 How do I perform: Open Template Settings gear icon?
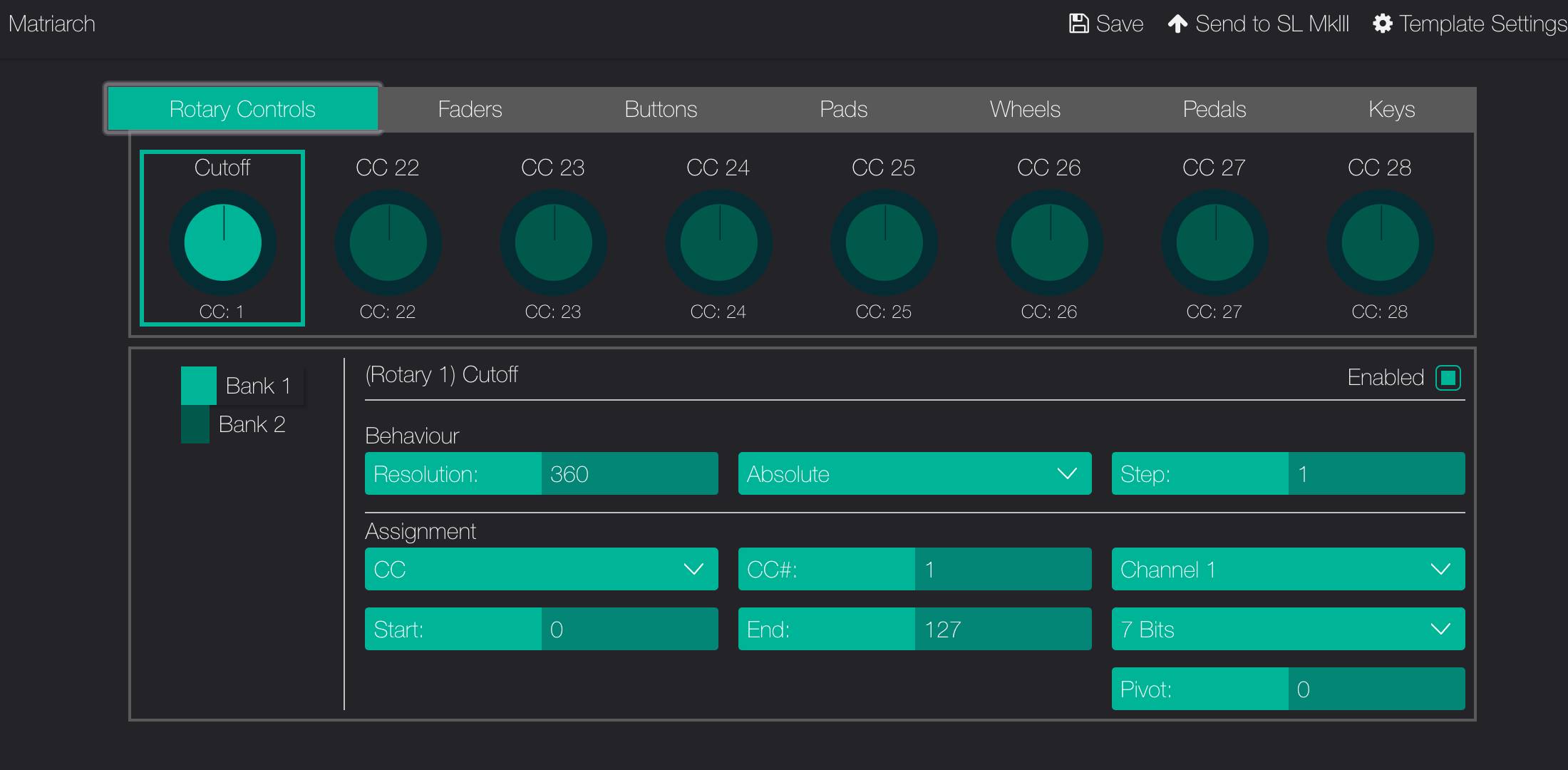(1382, 24)
